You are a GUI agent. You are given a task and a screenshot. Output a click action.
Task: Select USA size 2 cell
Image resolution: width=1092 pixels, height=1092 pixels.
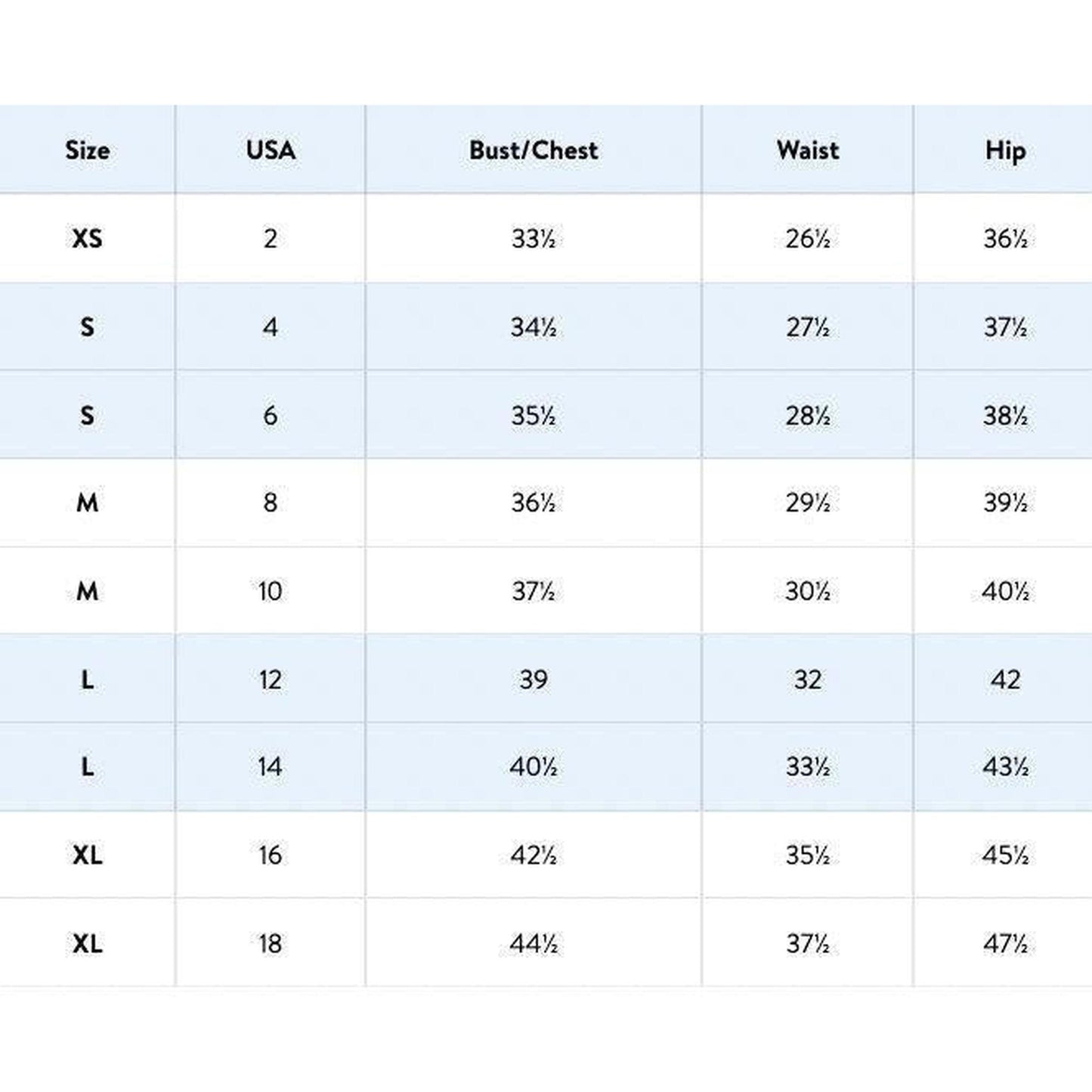pyautogui.click(x=271, y=239)
